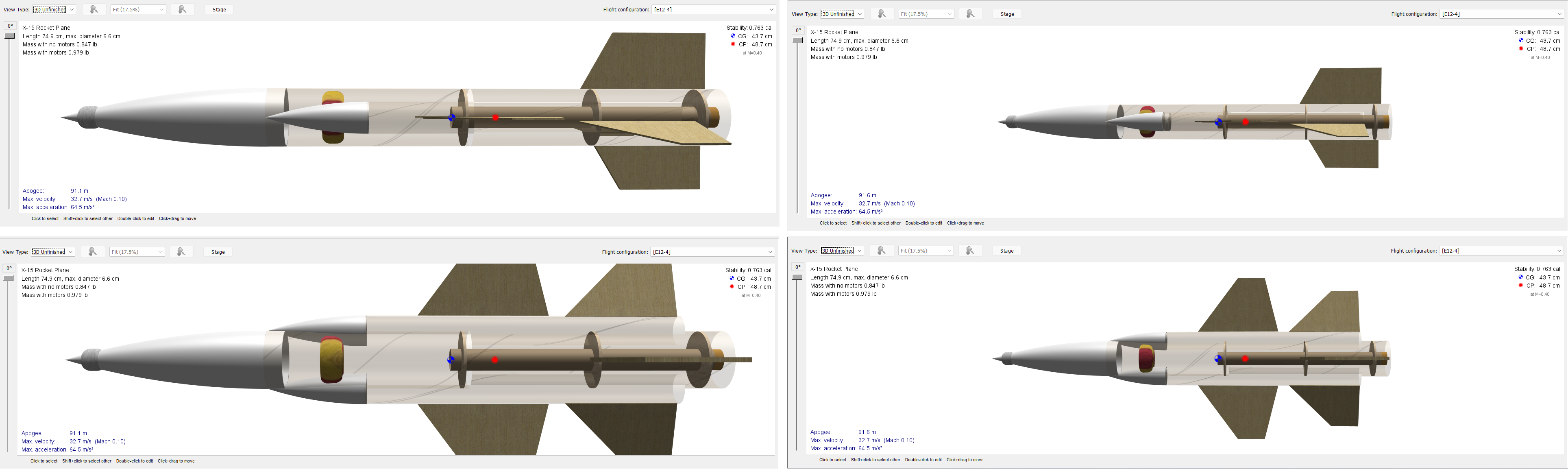Viewport: 1568px width, 469px height.
Task: Click Stage button in bottom-left panel
Action: pos(218,251)
